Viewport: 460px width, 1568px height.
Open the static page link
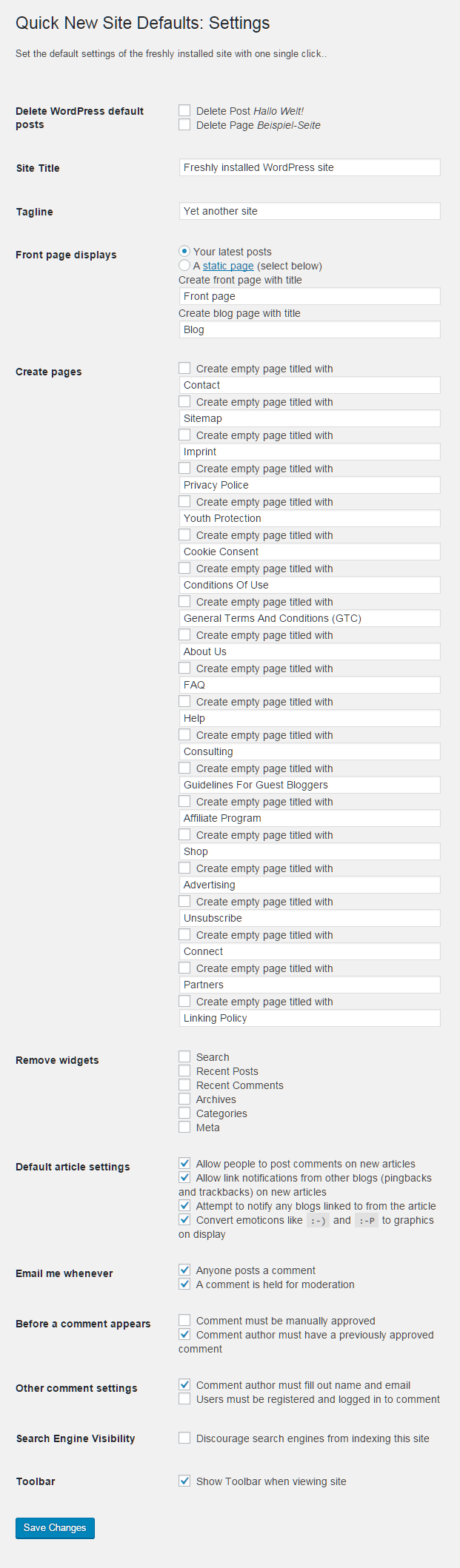pos(228,266)
